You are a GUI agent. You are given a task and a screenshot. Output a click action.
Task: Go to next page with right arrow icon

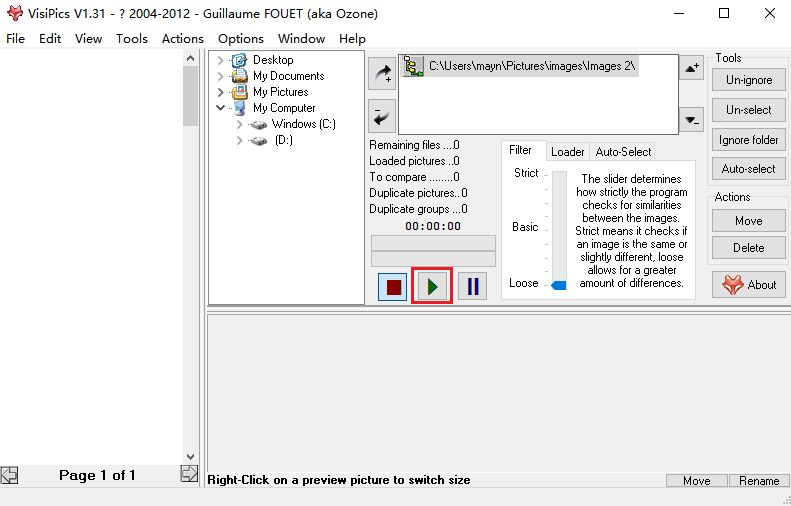[189, 474]
